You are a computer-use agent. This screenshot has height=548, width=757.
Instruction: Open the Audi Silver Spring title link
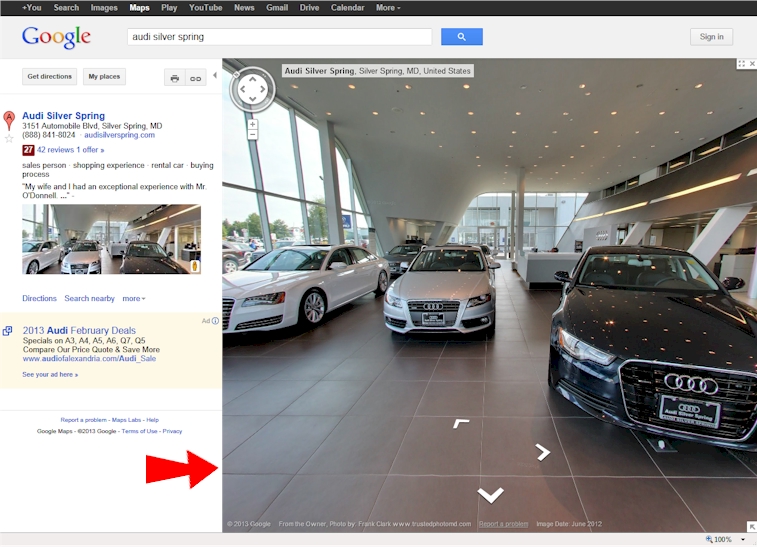(x=63, y=116)
